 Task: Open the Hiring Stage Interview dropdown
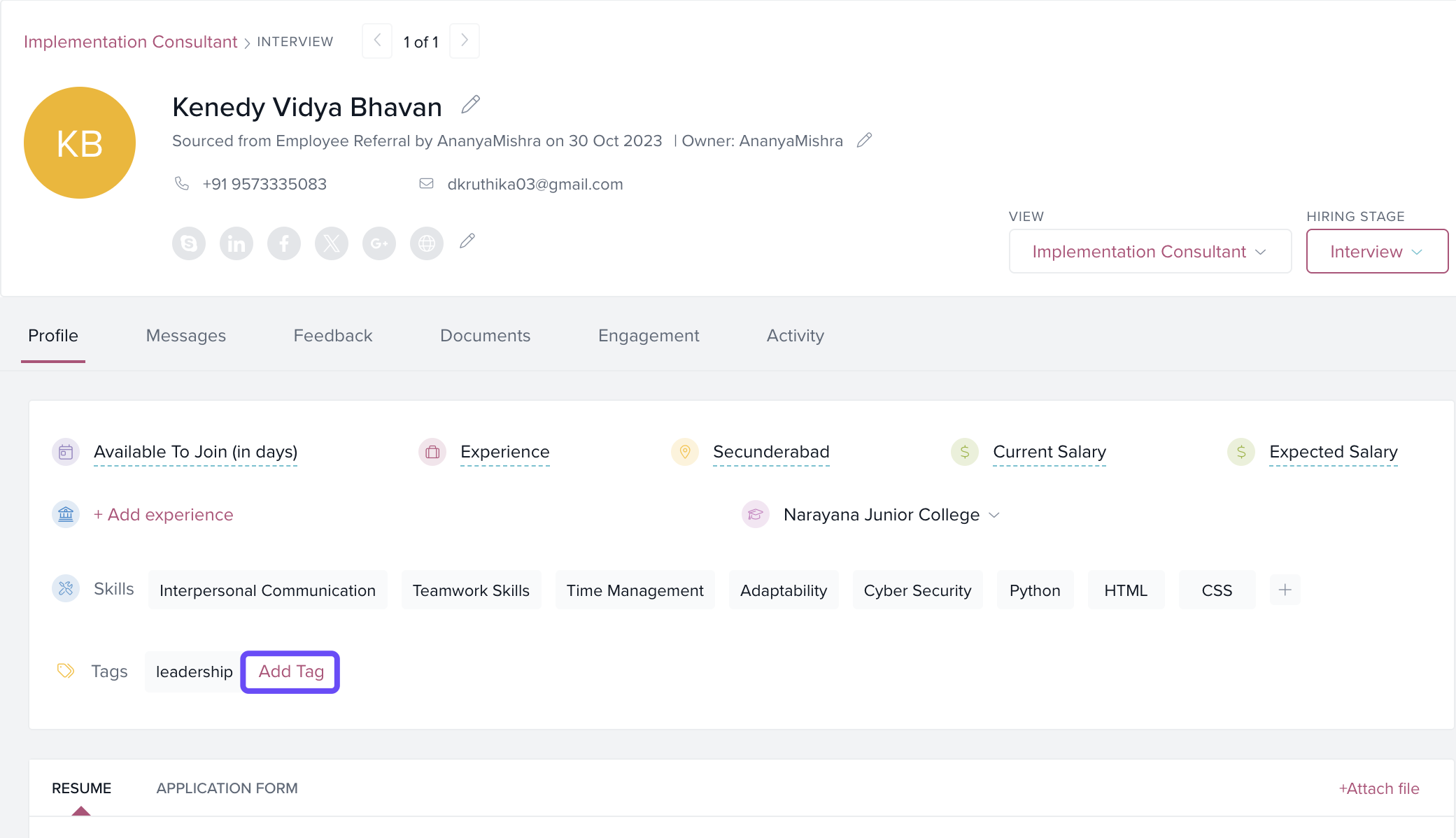pos(1376,251)
